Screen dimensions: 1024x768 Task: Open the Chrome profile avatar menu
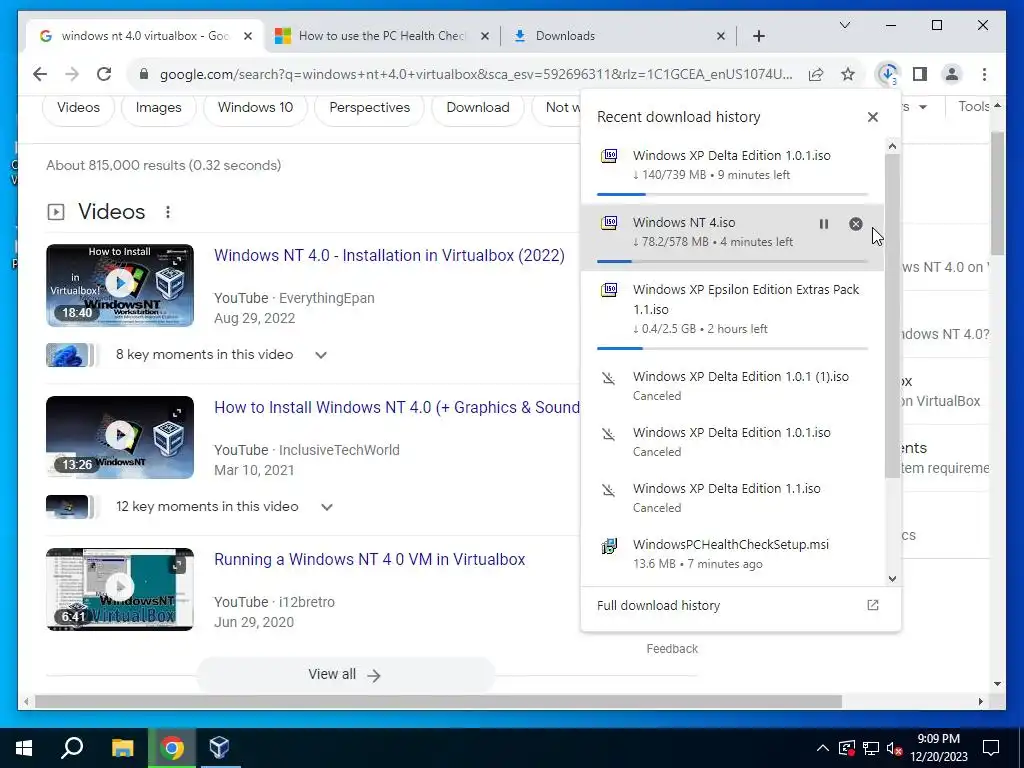952,74
